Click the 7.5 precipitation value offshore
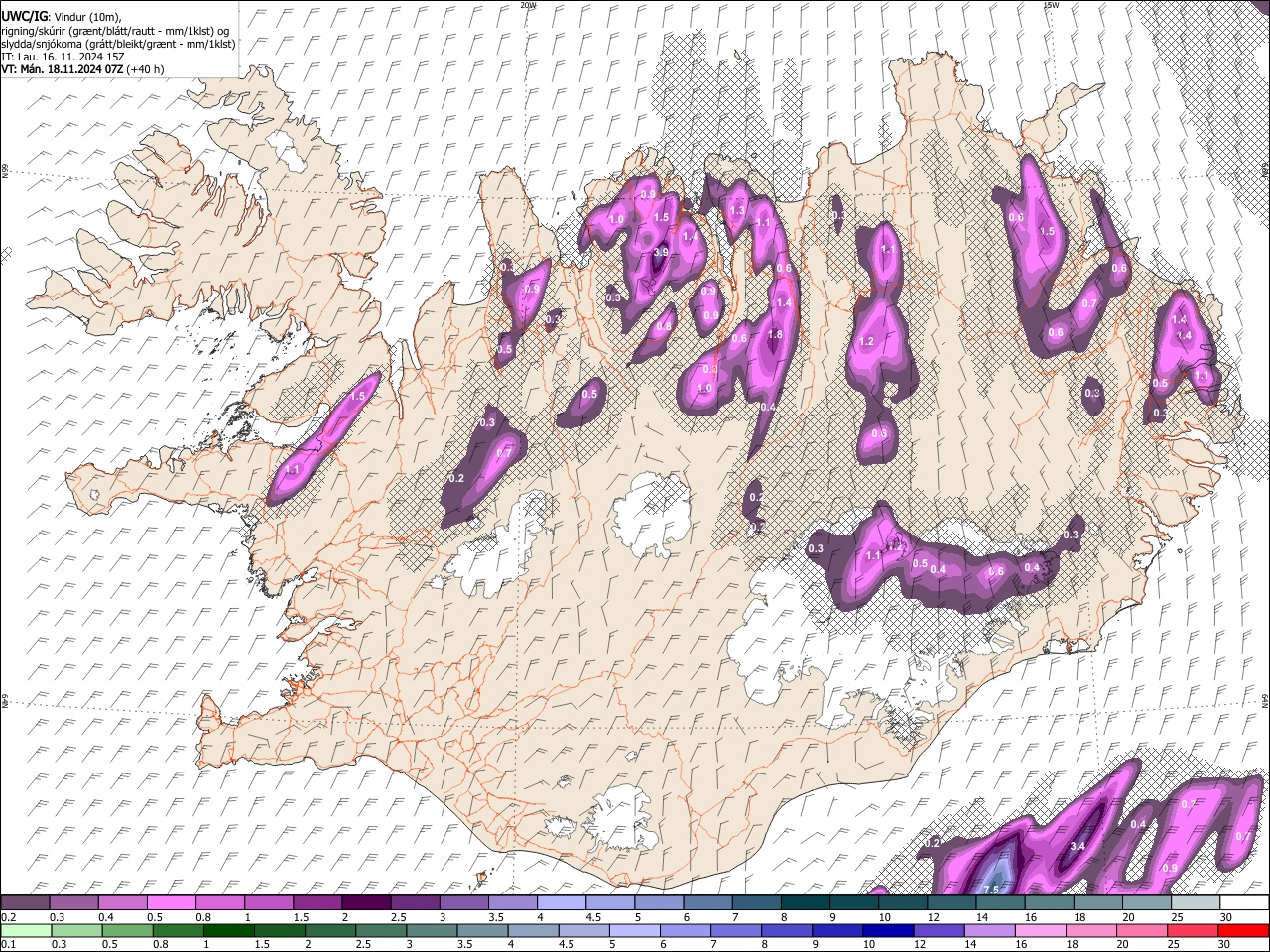Screen dimensions: 1270x952 click(x=990, y=889)
